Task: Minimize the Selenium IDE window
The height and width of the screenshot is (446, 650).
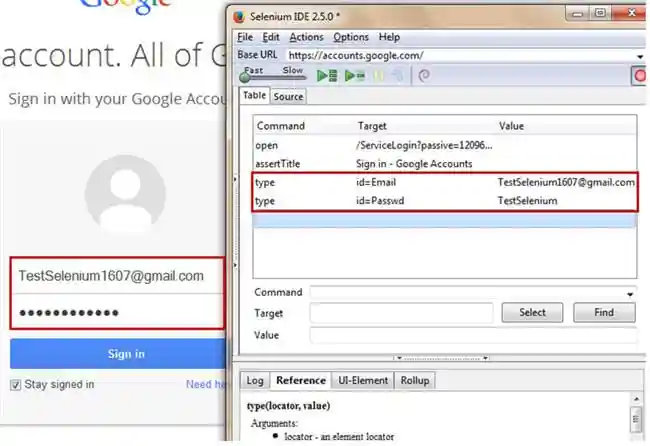Action: [577, 13]
